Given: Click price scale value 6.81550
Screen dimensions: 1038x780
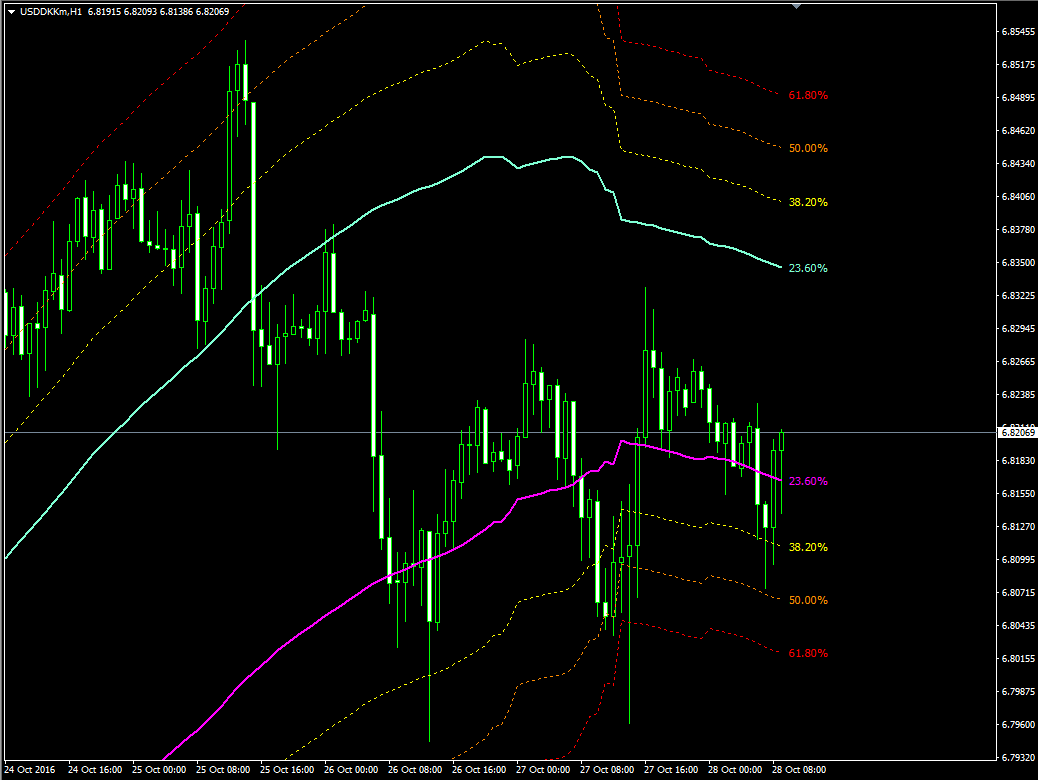Looking at the screenshot, I should pos(1018,493).
